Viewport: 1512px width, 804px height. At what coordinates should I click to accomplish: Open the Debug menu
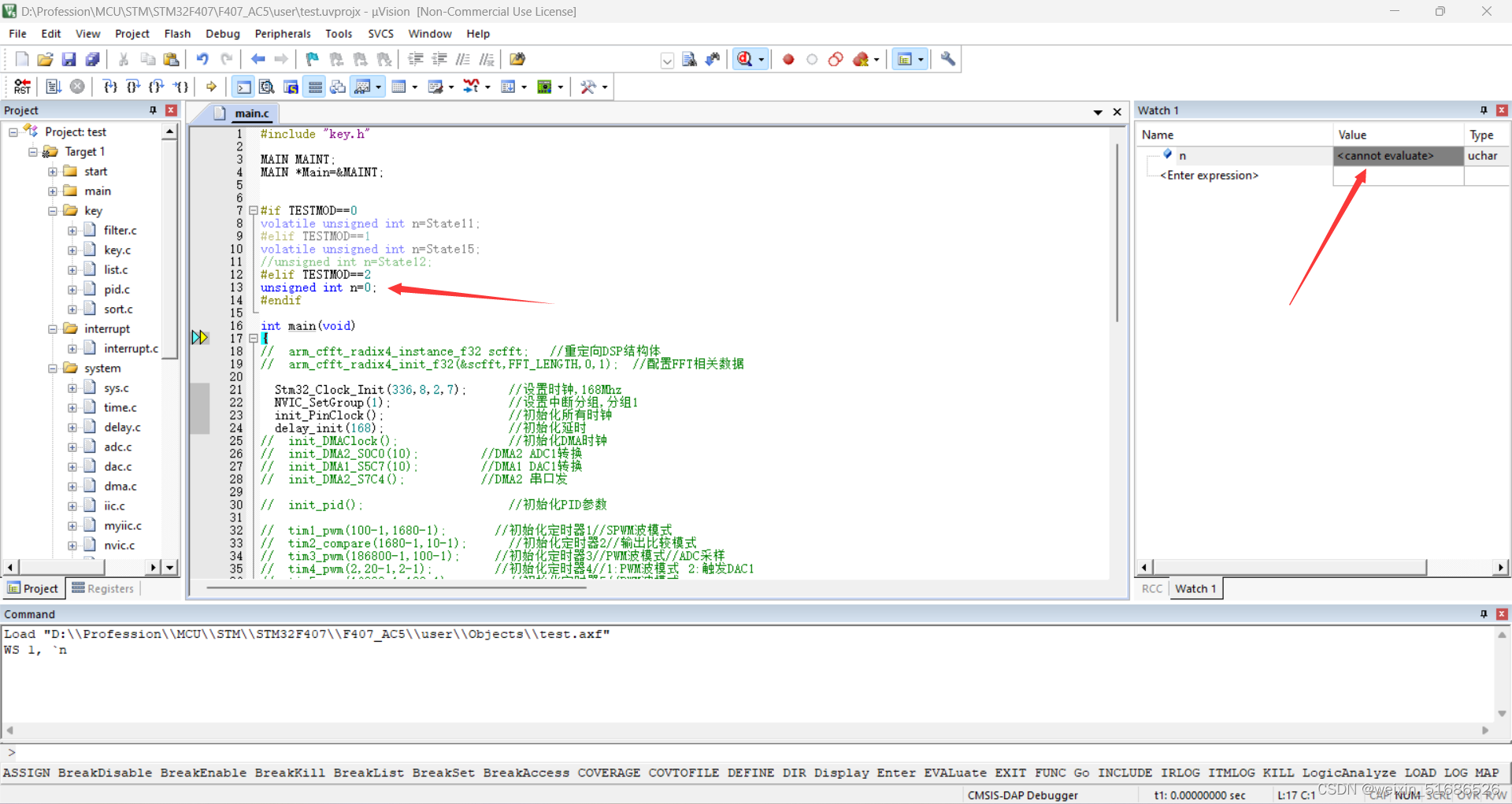click(223, 34)
